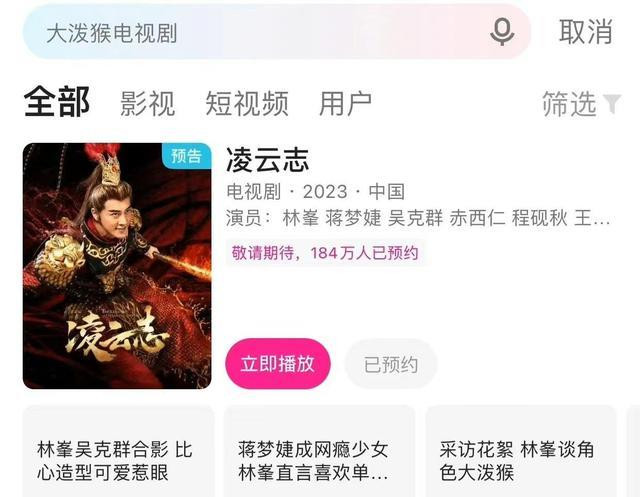The width and height of the screenshot is (640, 497).
Task: Open the 采访花絮 林峯谈角色大泼猴 card
Action: point(521,451)
